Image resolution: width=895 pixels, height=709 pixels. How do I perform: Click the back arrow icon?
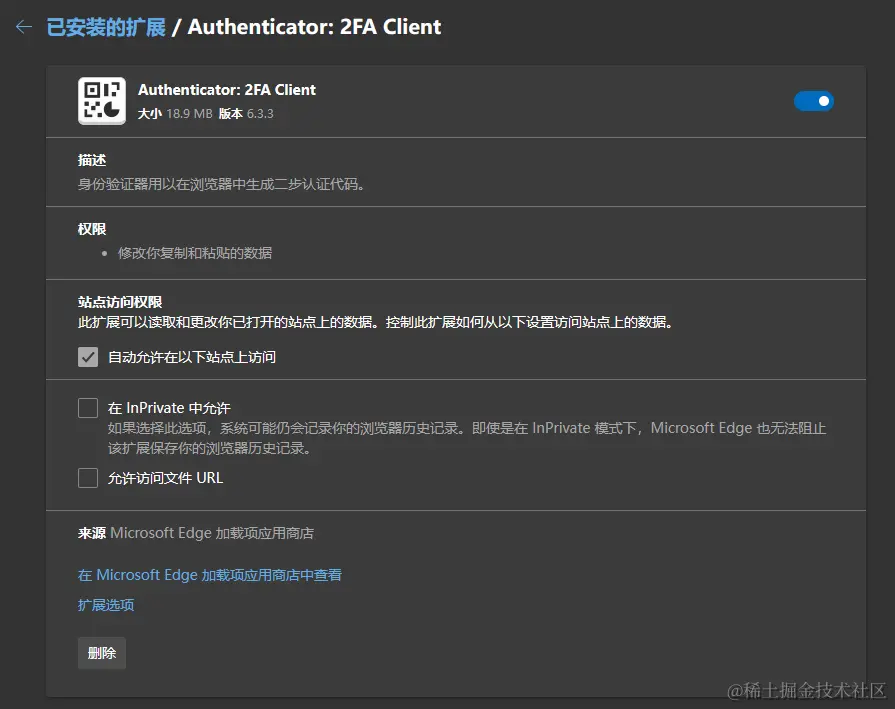point(24,27)
